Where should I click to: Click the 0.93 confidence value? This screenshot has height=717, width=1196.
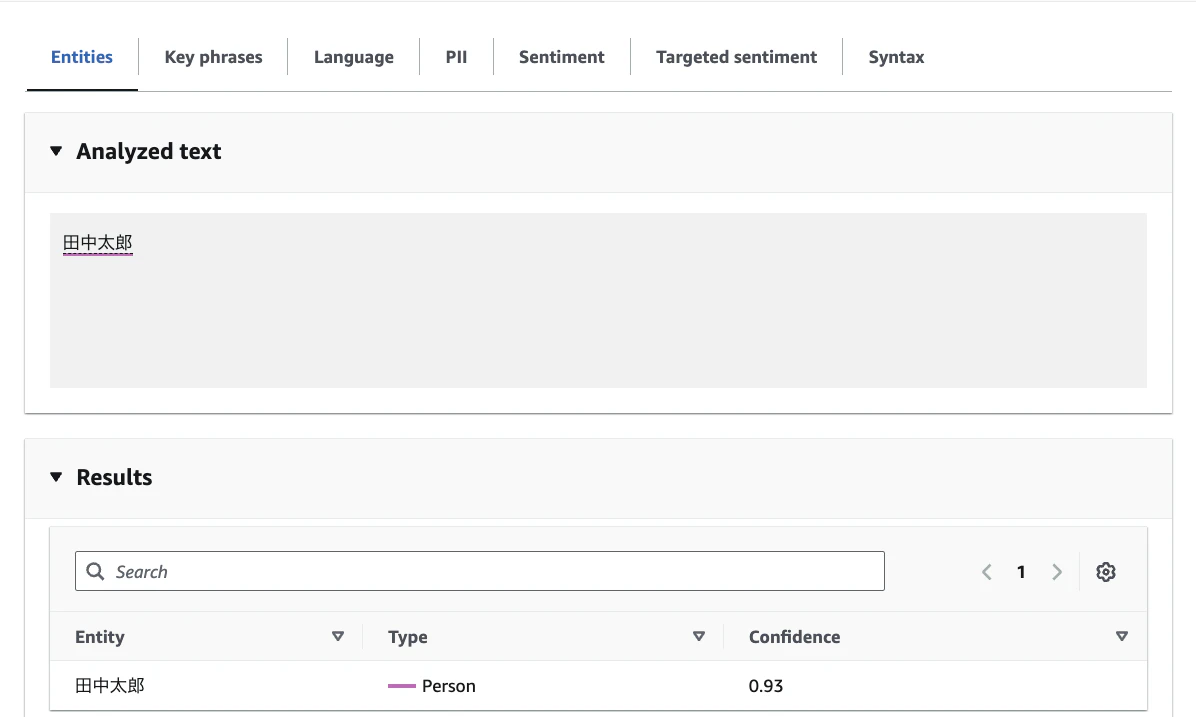click(x=766, y=686)
